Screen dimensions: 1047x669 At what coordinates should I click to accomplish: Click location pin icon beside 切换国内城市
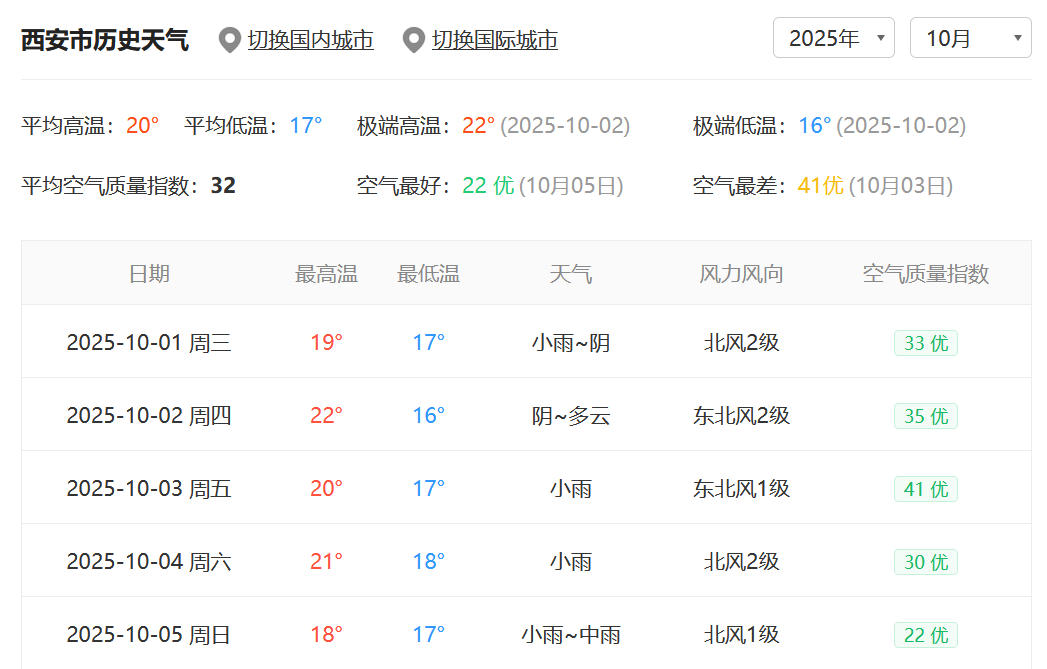click(x=230, y=41)
